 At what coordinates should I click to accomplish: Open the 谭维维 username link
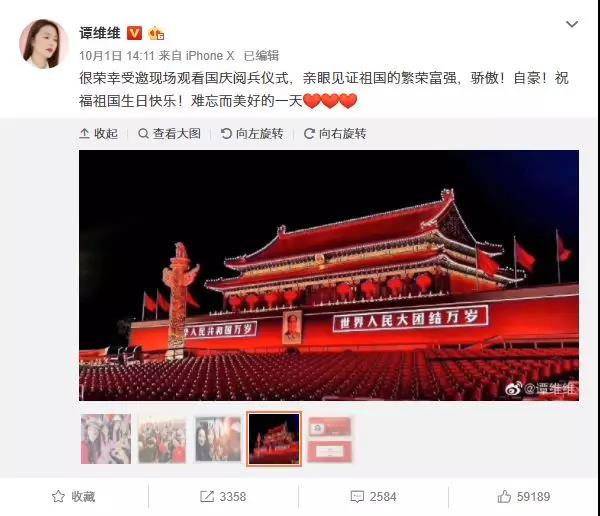coord(100,33)
